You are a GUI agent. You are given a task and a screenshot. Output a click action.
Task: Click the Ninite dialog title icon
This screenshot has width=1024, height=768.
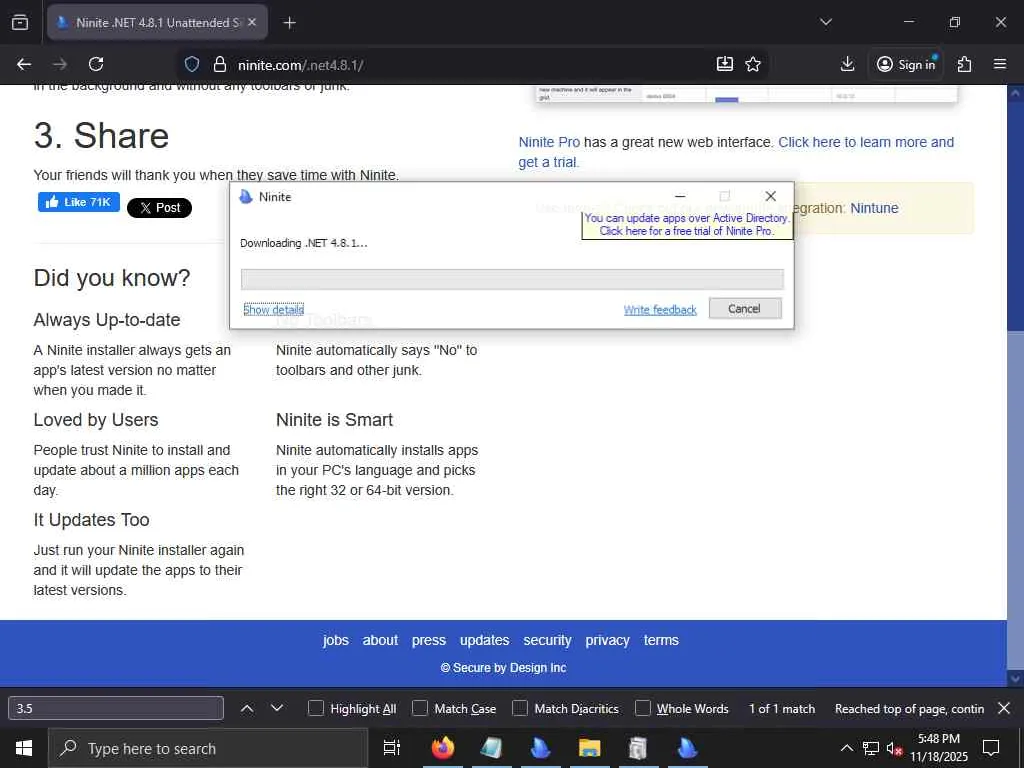[246, 197]
